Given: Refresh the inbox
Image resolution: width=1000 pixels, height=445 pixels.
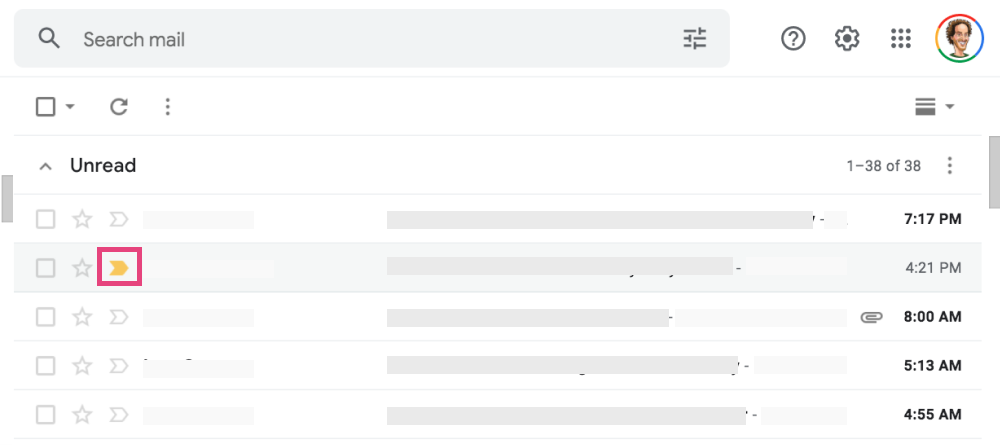Looking at the screenshot, I should tap(119, 106).
